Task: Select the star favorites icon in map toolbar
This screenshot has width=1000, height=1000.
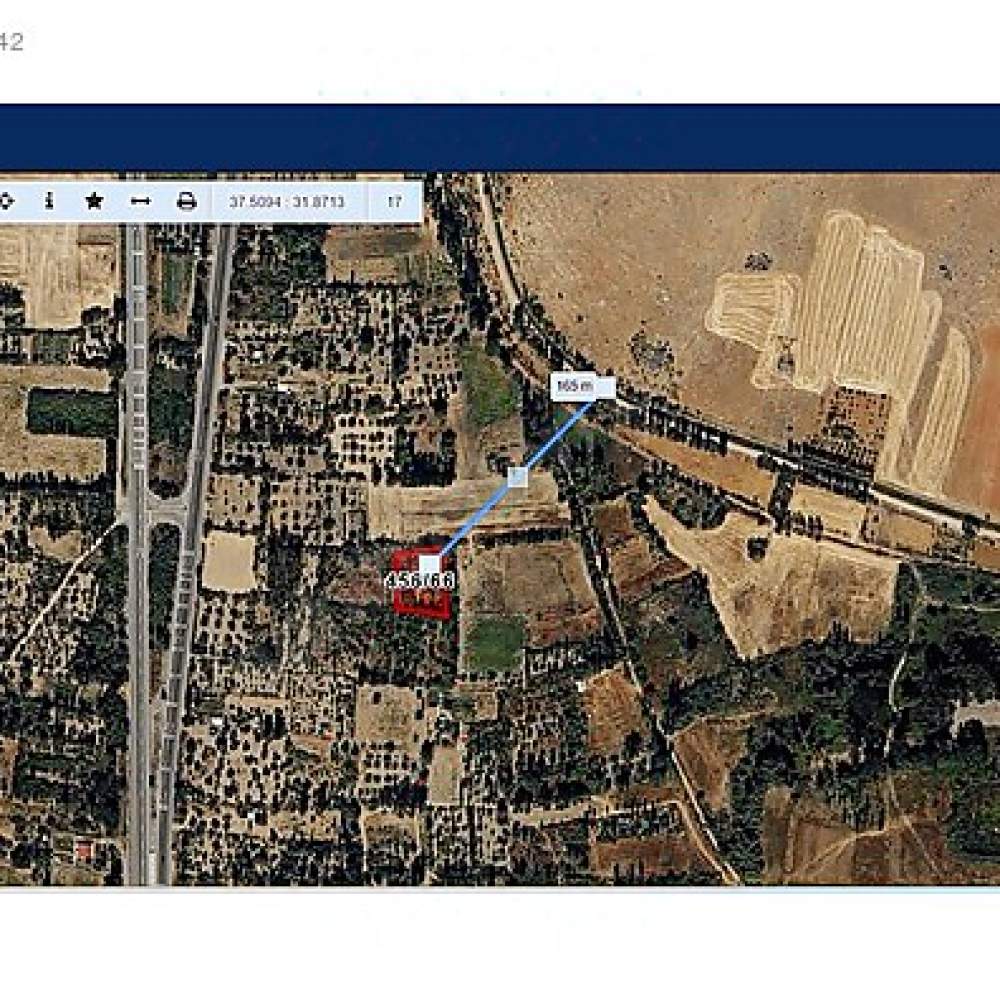Action: 94,202
